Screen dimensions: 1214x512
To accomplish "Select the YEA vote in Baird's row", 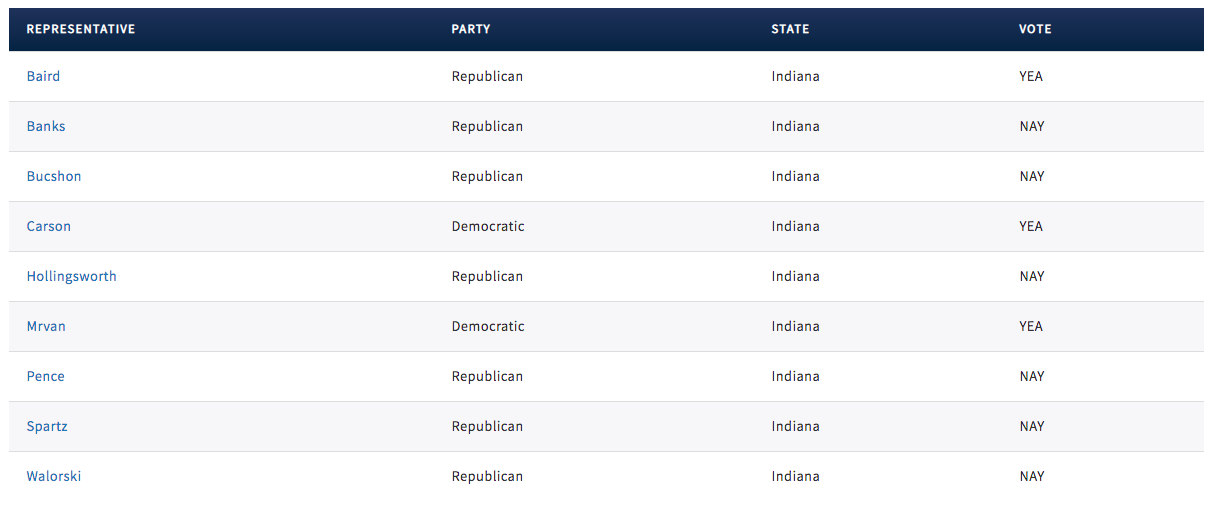I will tap(1031, 76).
